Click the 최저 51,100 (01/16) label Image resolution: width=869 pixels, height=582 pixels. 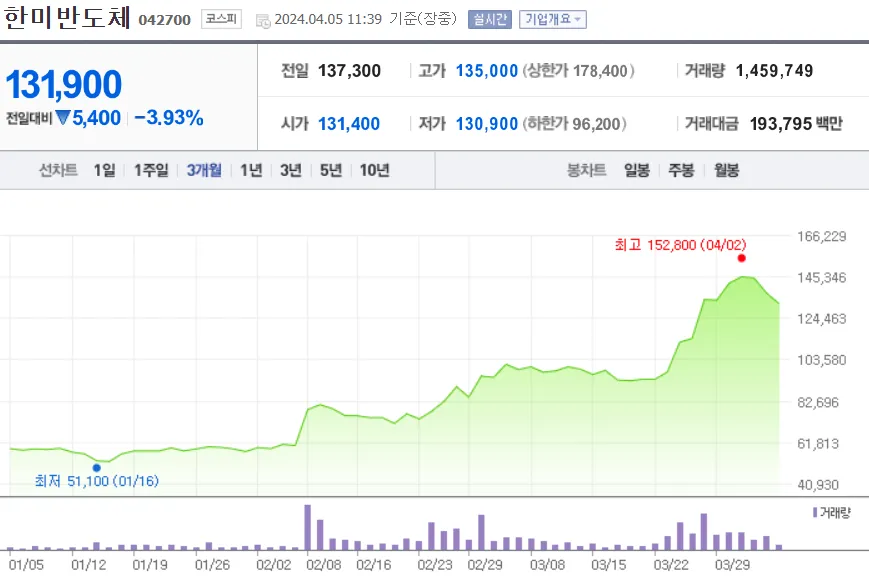pos(96,481)
